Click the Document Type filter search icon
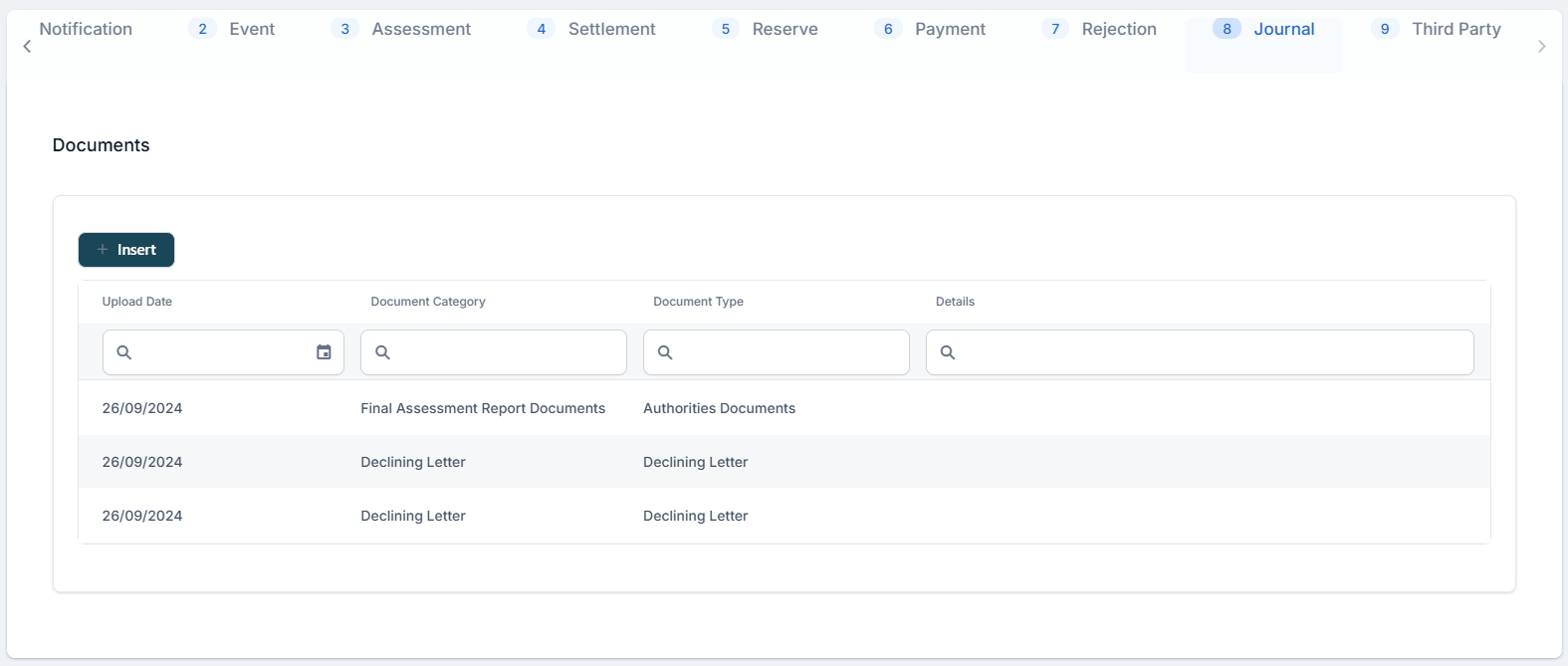 (665, 352)
